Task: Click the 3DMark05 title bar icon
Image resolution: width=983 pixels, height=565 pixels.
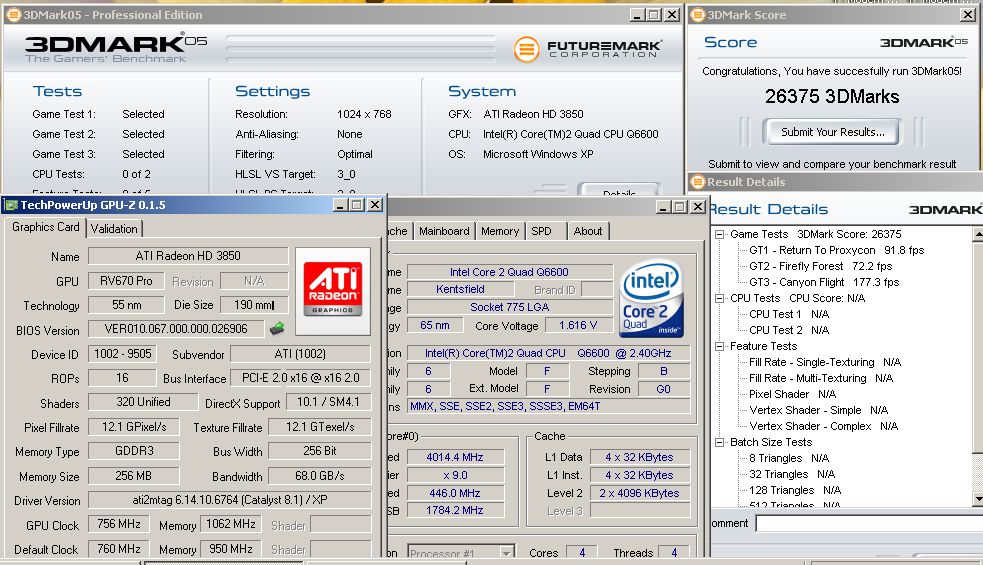Action: click(x=13, y=15)
